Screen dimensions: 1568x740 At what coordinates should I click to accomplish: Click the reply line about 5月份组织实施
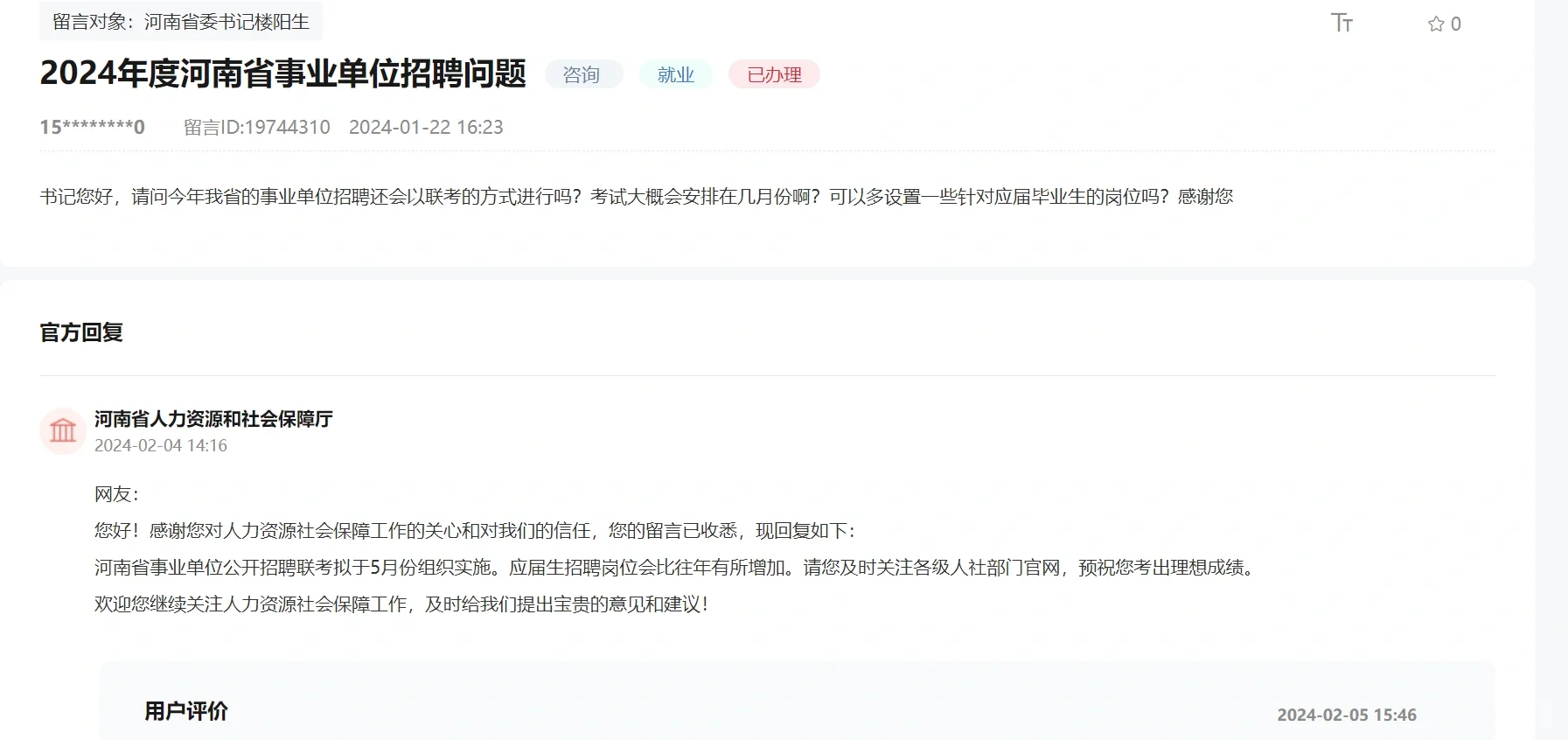pyautogui.click(x=677, y=568)
